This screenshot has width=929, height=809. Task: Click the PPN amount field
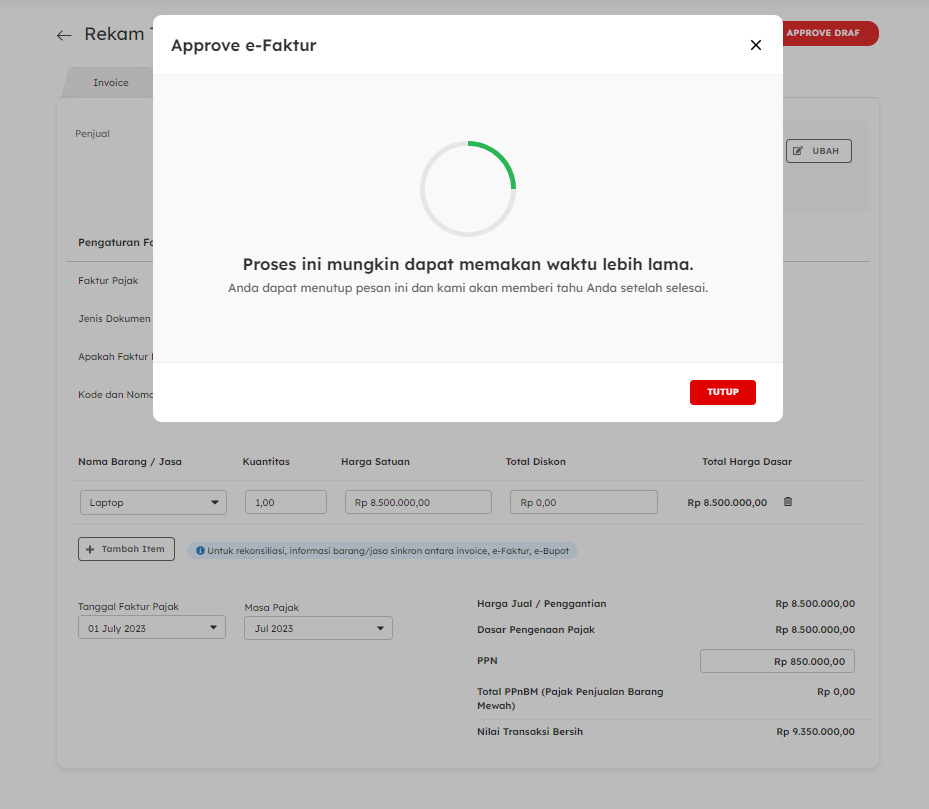coord(777,661)
